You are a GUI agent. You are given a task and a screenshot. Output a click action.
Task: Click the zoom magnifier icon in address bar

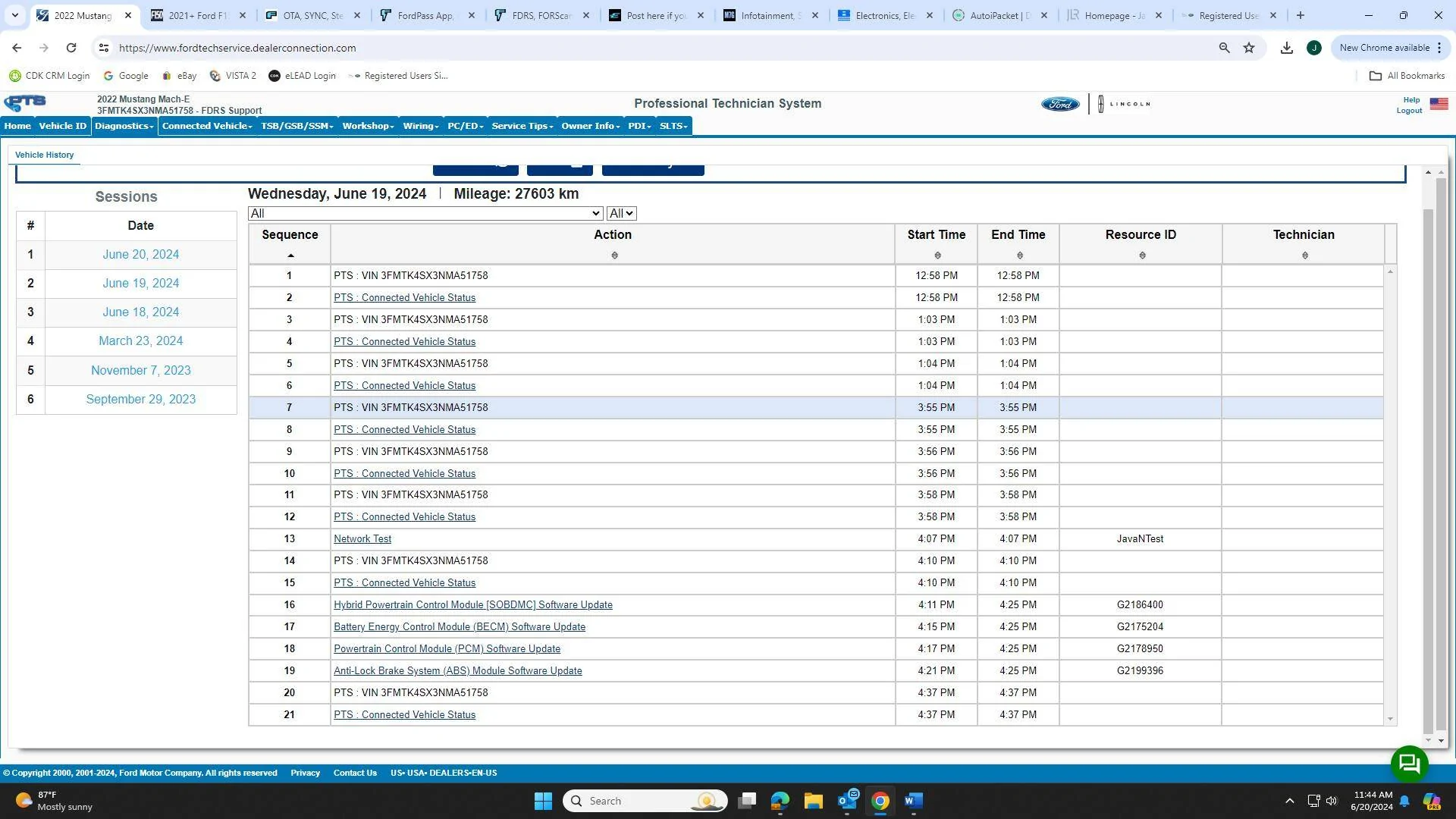click(1224, 48)
